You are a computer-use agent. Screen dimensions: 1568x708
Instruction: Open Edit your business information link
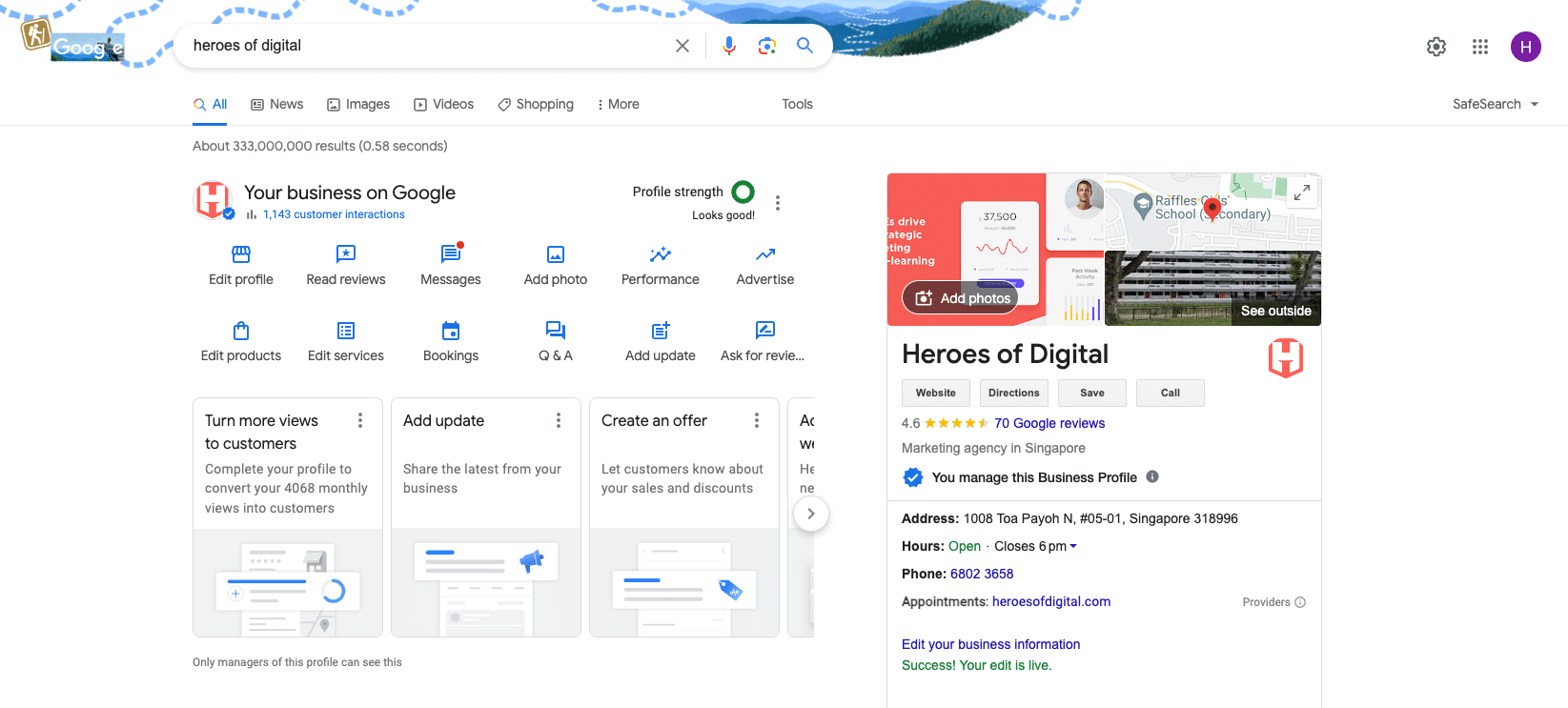tap(991, 644)
